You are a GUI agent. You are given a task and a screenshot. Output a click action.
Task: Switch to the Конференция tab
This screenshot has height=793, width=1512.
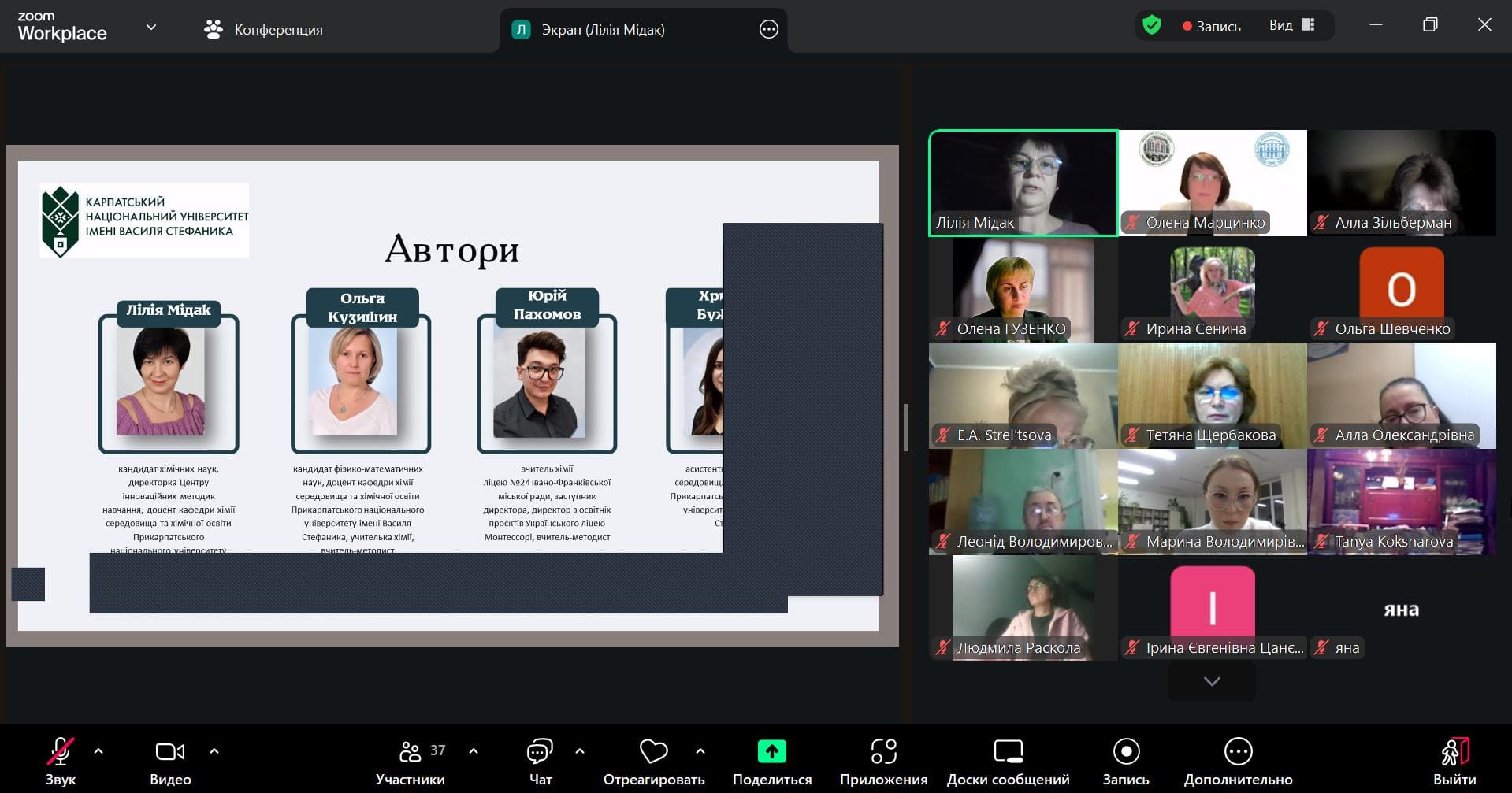(x=264, y=30)
